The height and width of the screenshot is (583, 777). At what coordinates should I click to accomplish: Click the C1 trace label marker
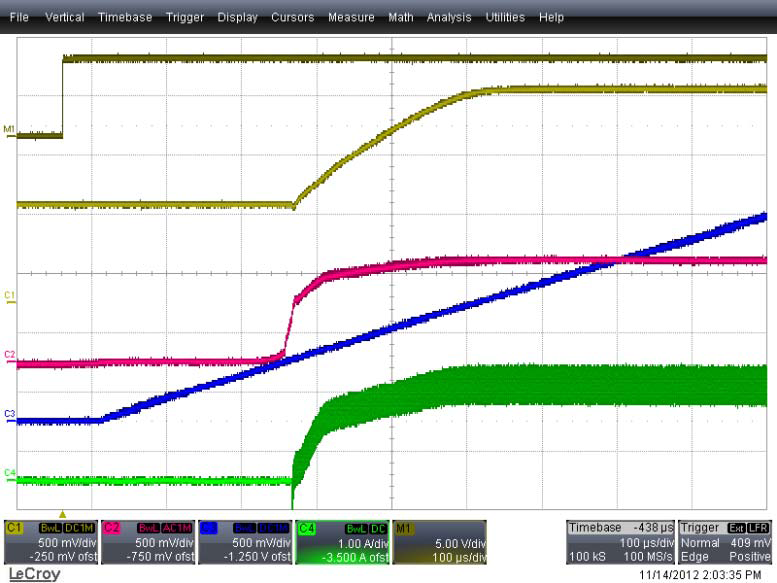tap(10, 296)
